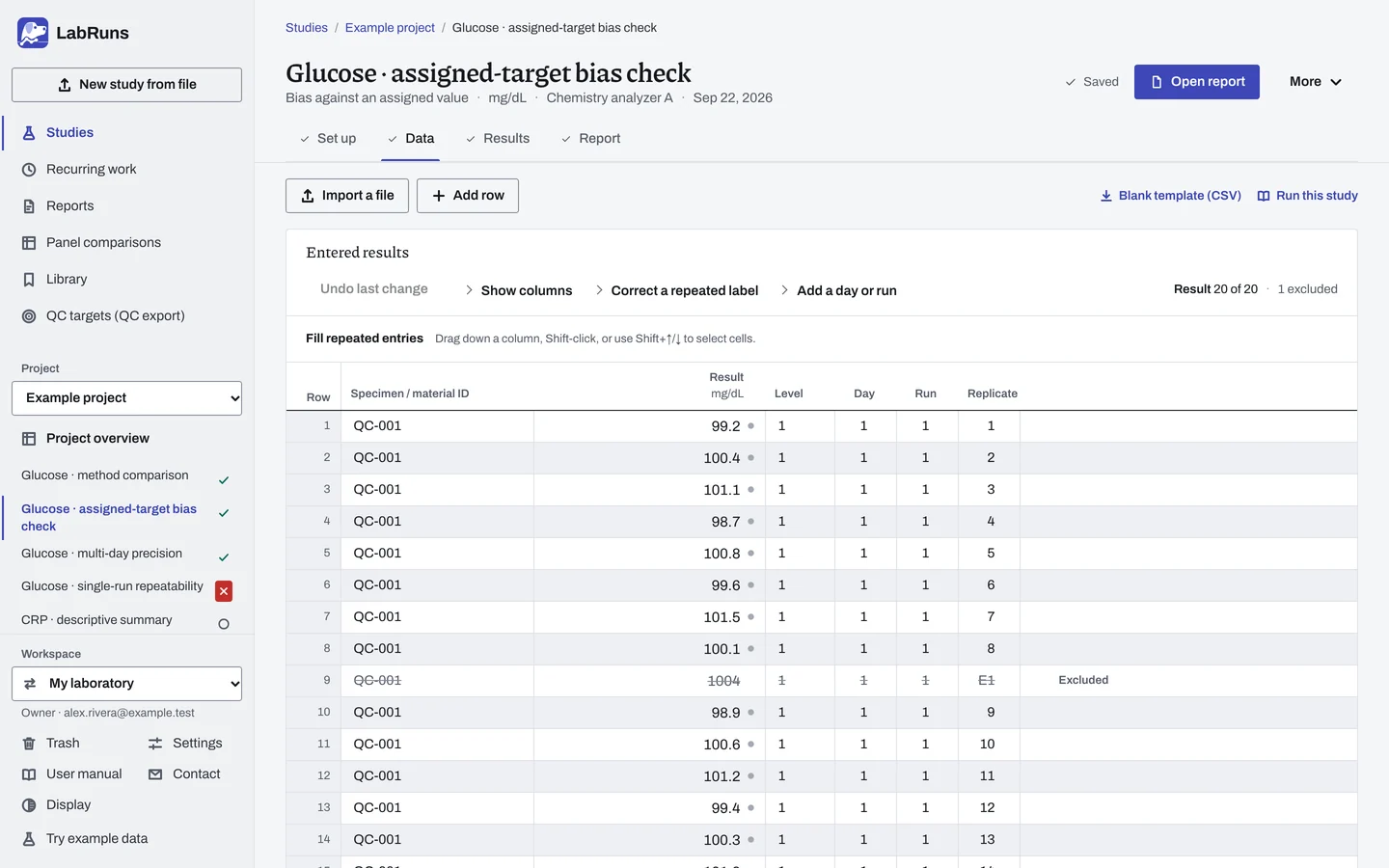Open Glucose · method comparison study
This screenshot has width=1389, height=868.
[105, 475]
